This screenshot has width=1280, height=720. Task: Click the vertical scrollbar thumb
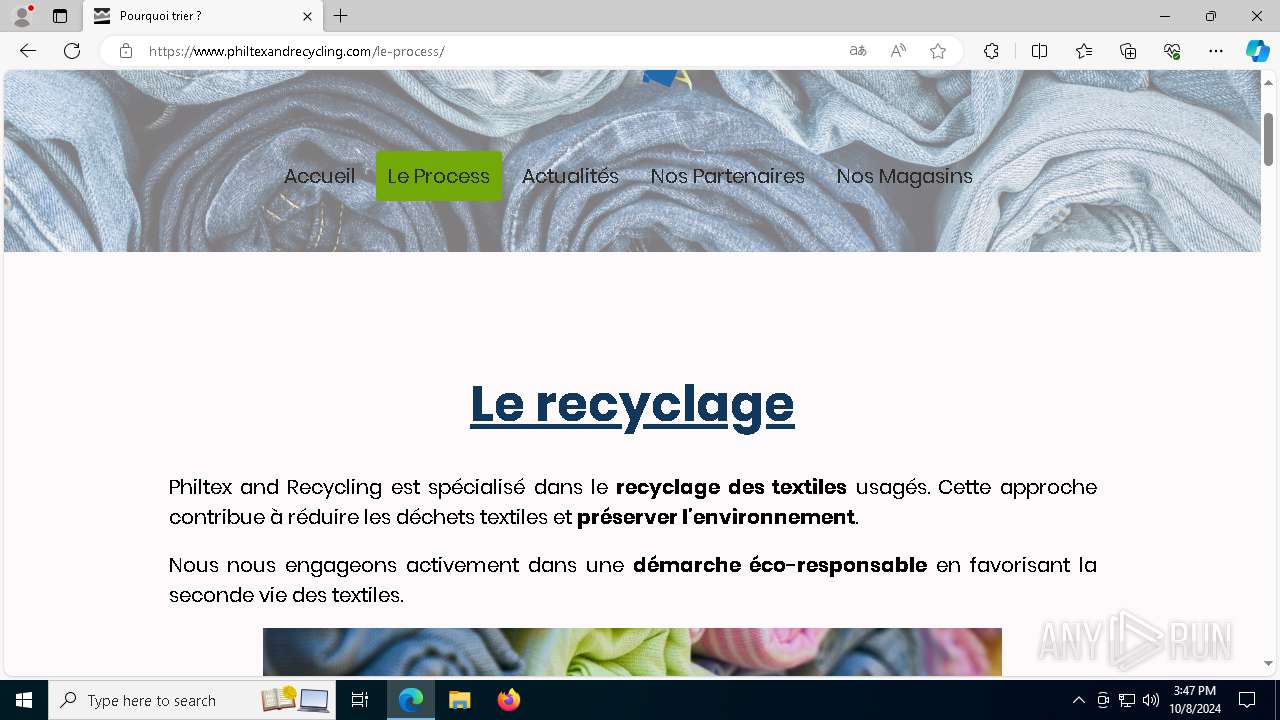pyautogui.click(x=1268, y=139)
